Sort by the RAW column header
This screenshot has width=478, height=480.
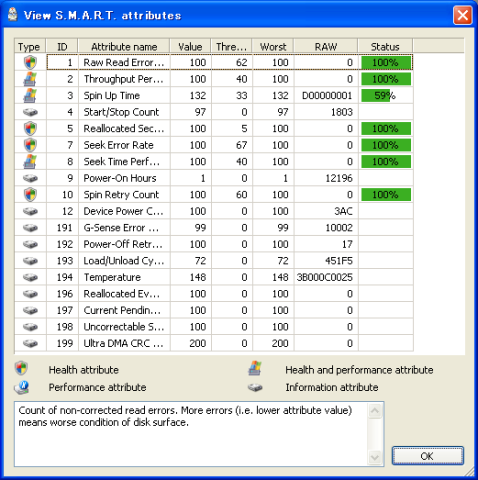pos(326,46)
